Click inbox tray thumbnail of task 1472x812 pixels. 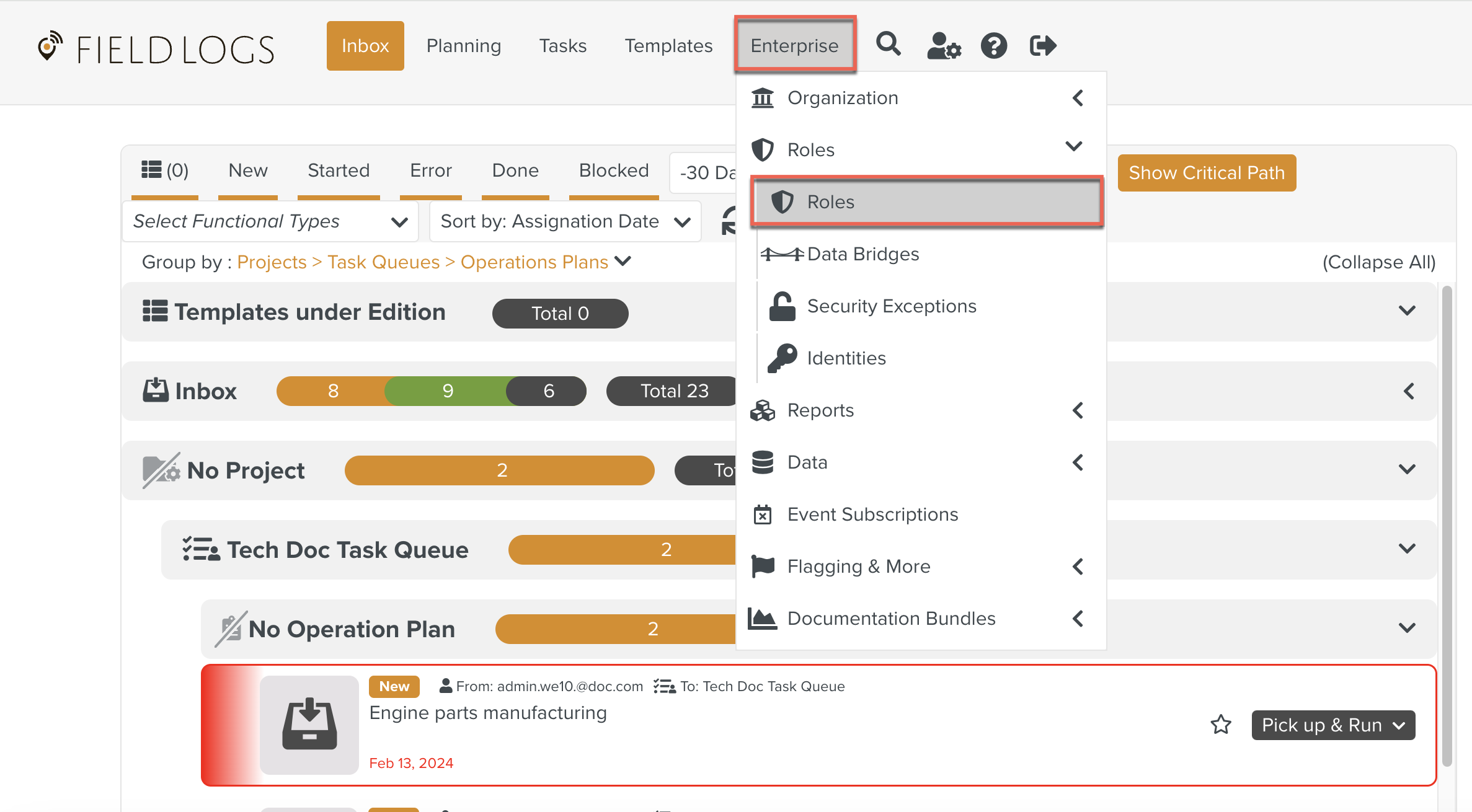(309, 725)
